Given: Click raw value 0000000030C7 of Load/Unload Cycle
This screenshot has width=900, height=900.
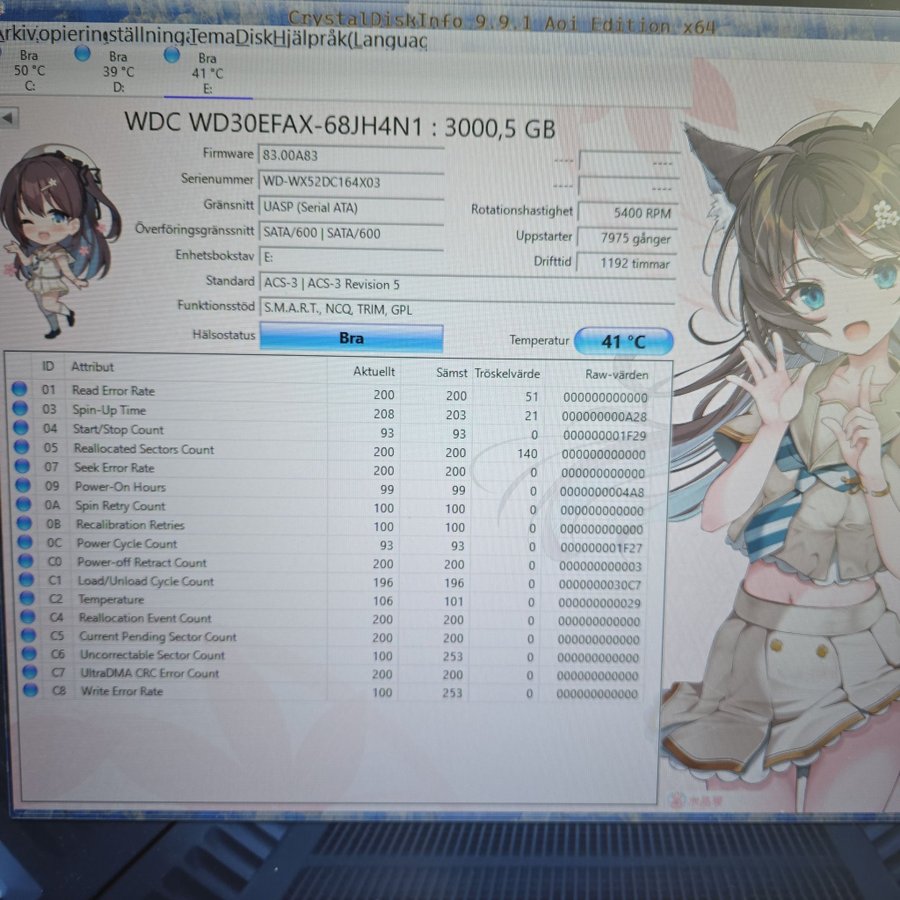Looking at the screenshot, I should (600, 585).
